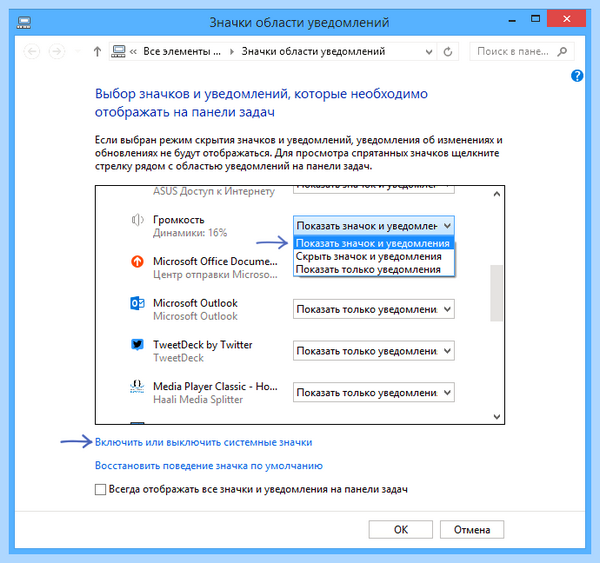Click the breadcrumb overflow chevrons
Viewport: 600px width, 563px height.
click(x=133, y=52)
